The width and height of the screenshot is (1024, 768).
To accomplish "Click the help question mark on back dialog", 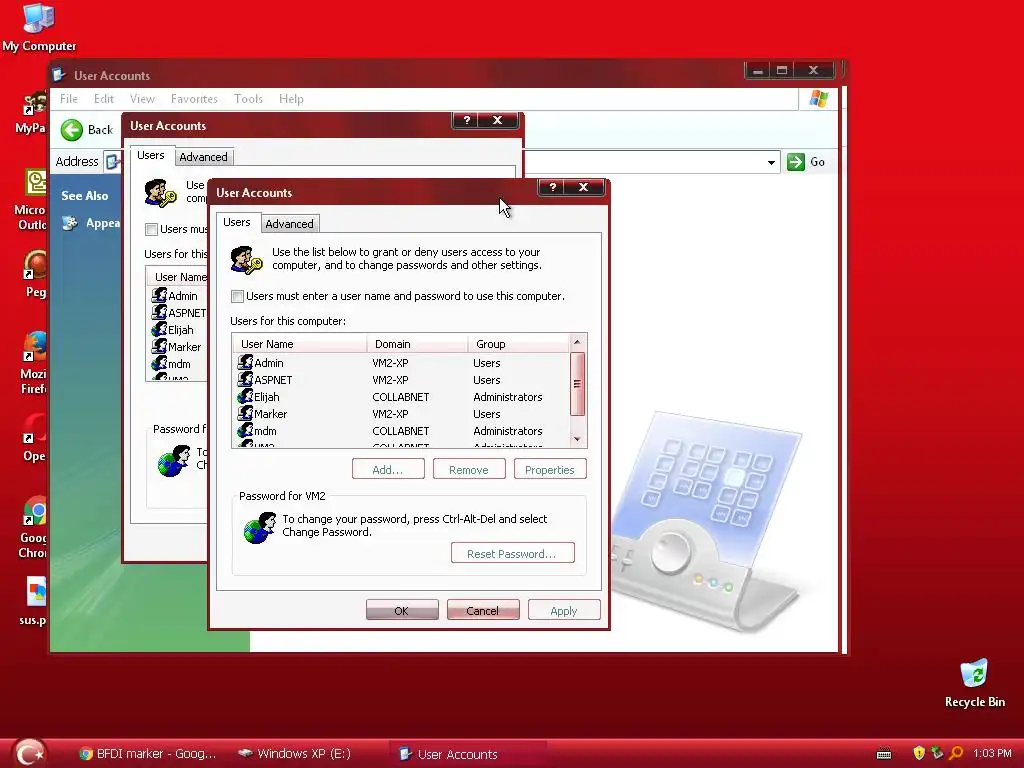I will point(466,120).
